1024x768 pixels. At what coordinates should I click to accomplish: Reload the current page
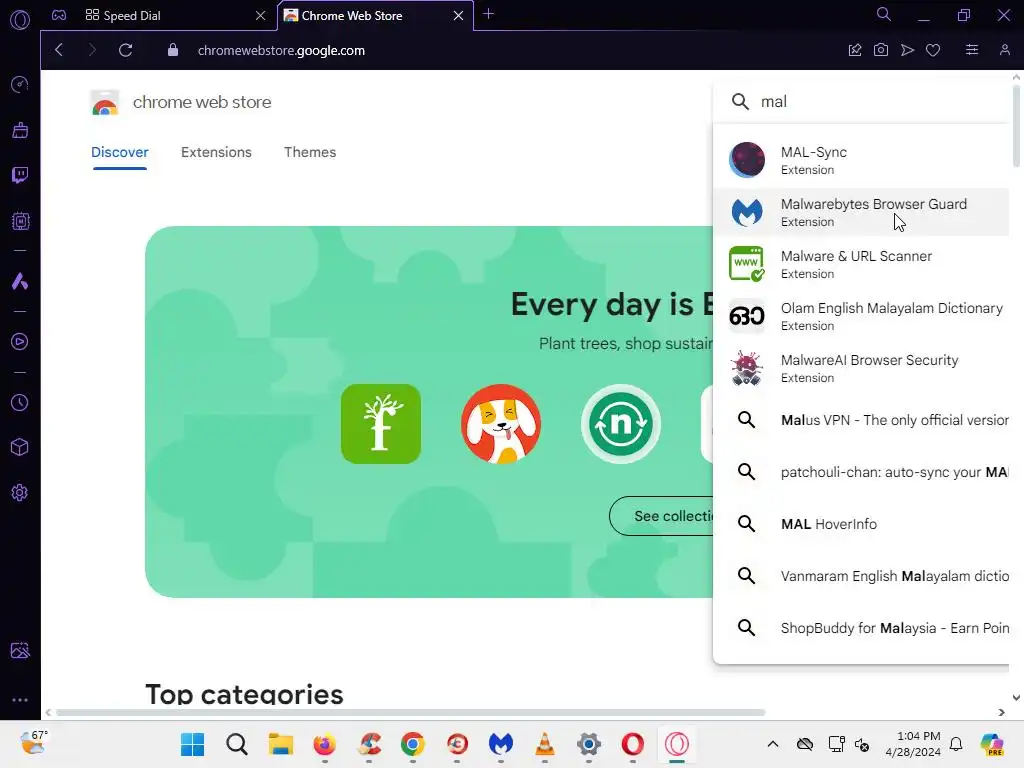point(125,50)
